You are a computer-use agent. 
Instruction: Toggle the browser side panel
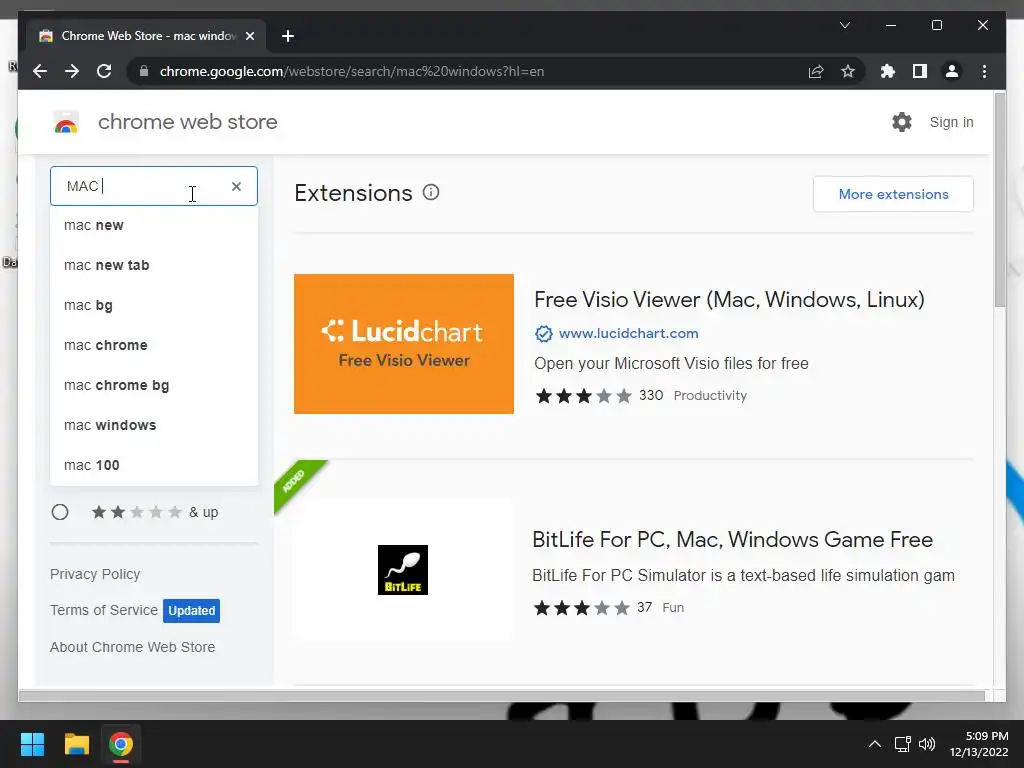[x=920, y=71]
